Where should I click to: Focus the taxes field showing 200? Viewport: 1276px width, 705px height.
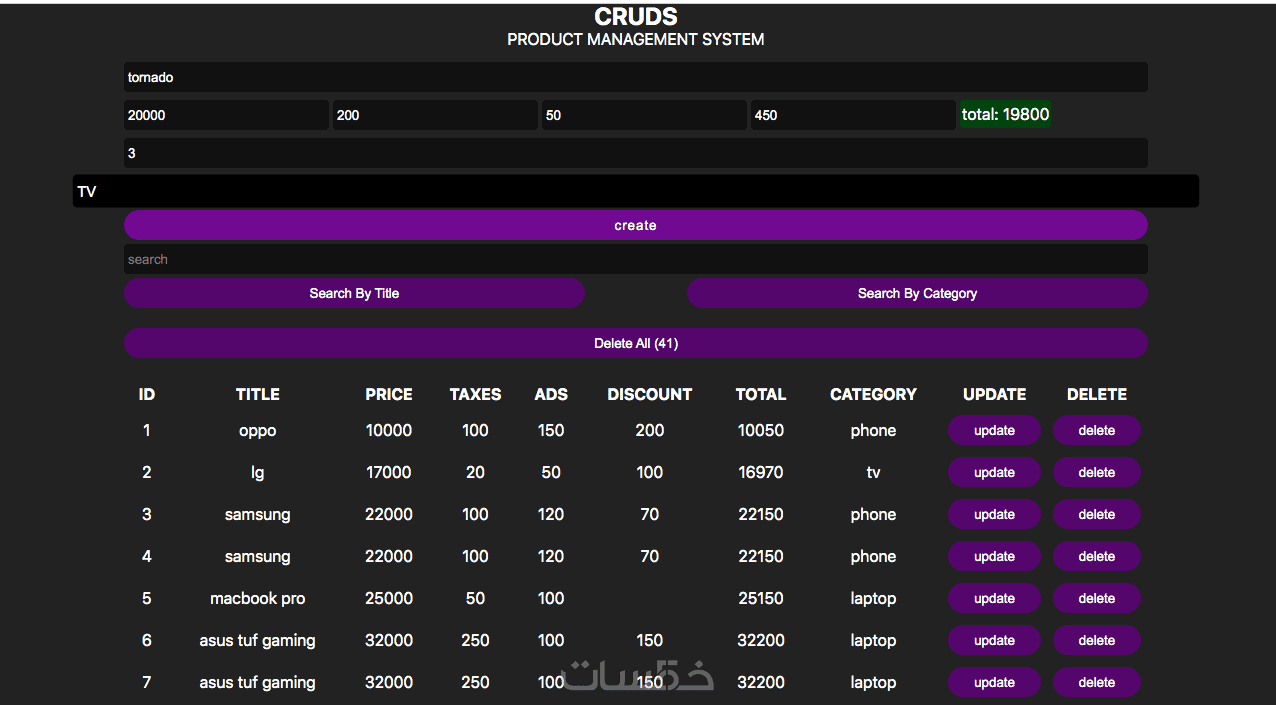(435, 115)
